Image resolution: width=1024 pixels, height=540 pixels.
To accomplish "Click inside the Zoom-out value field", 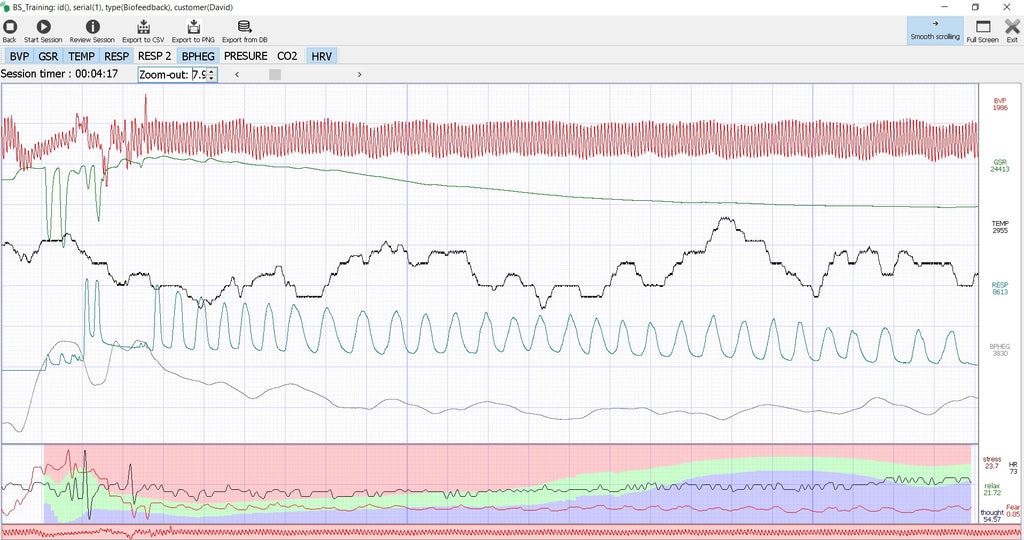I will [x=198, y=74].
